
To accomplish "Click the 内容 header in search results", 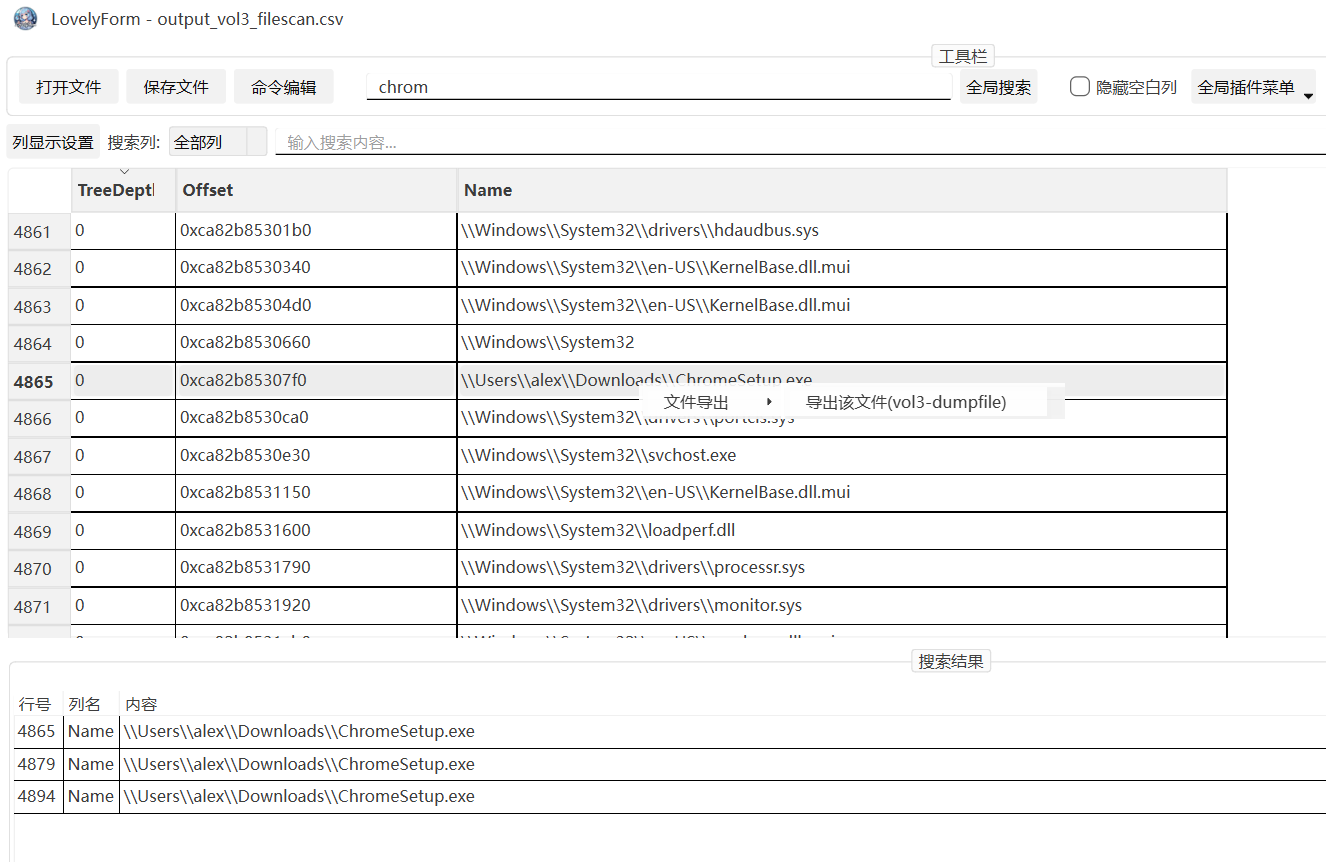I will [x=141, y=704].
